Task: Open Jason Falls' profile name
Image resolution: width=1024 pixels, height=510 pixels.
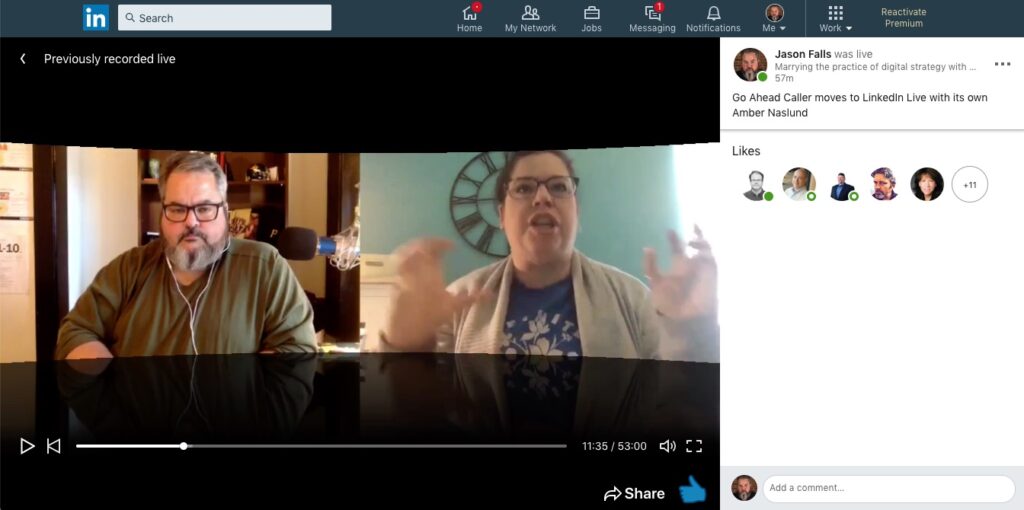Action: pyautogui.click(x=803, y=54)
